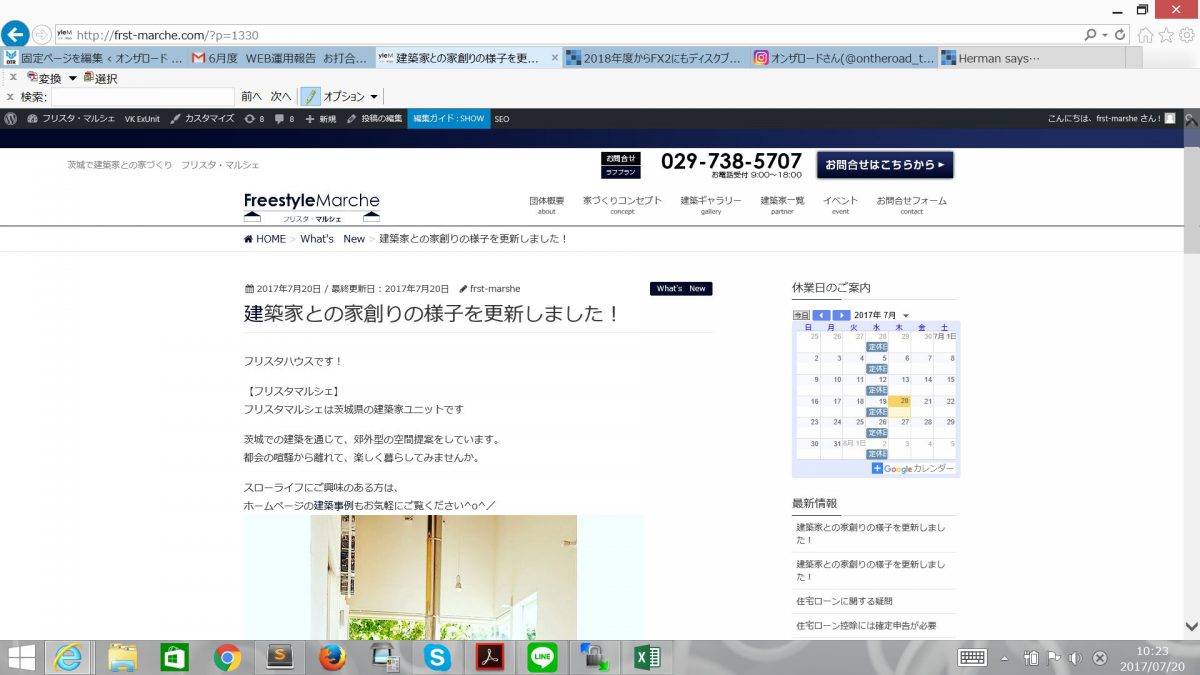Switch to tab 固定ページを編集
The height and width of the screenshot is (675, 1200).
(94, 58)
